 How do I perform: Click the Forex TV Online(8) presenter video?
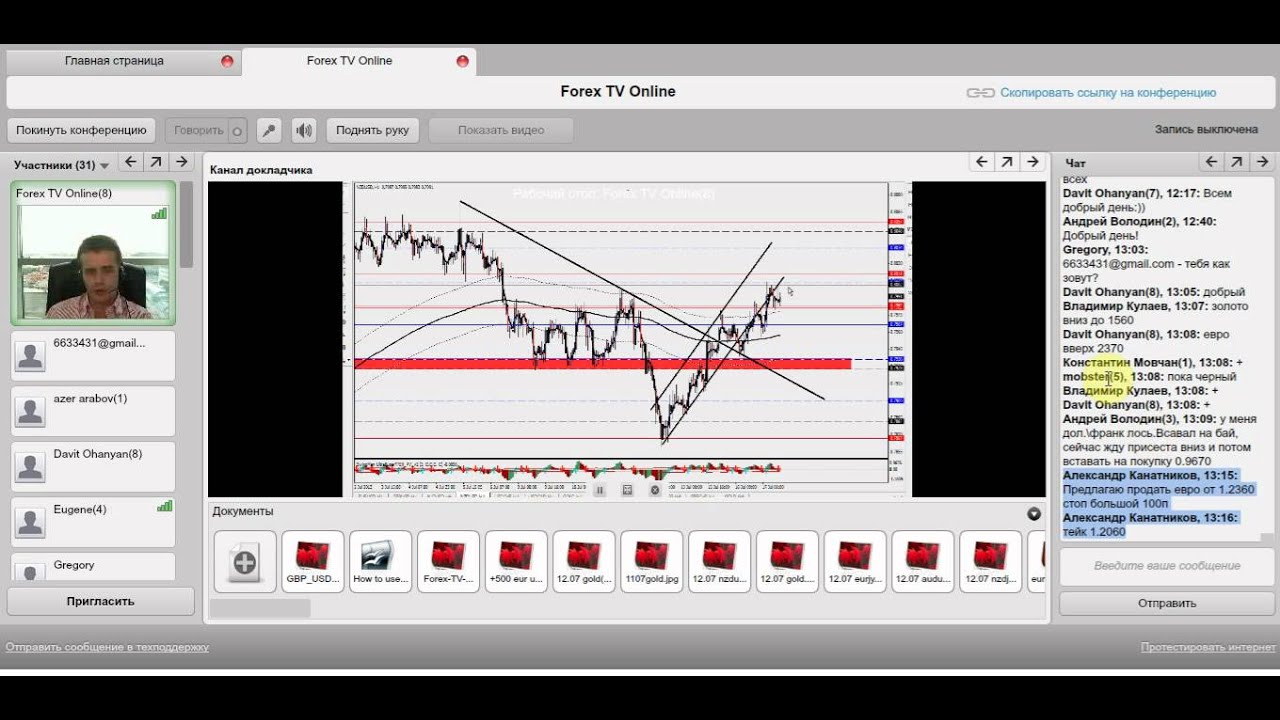[x=94, y=262]
